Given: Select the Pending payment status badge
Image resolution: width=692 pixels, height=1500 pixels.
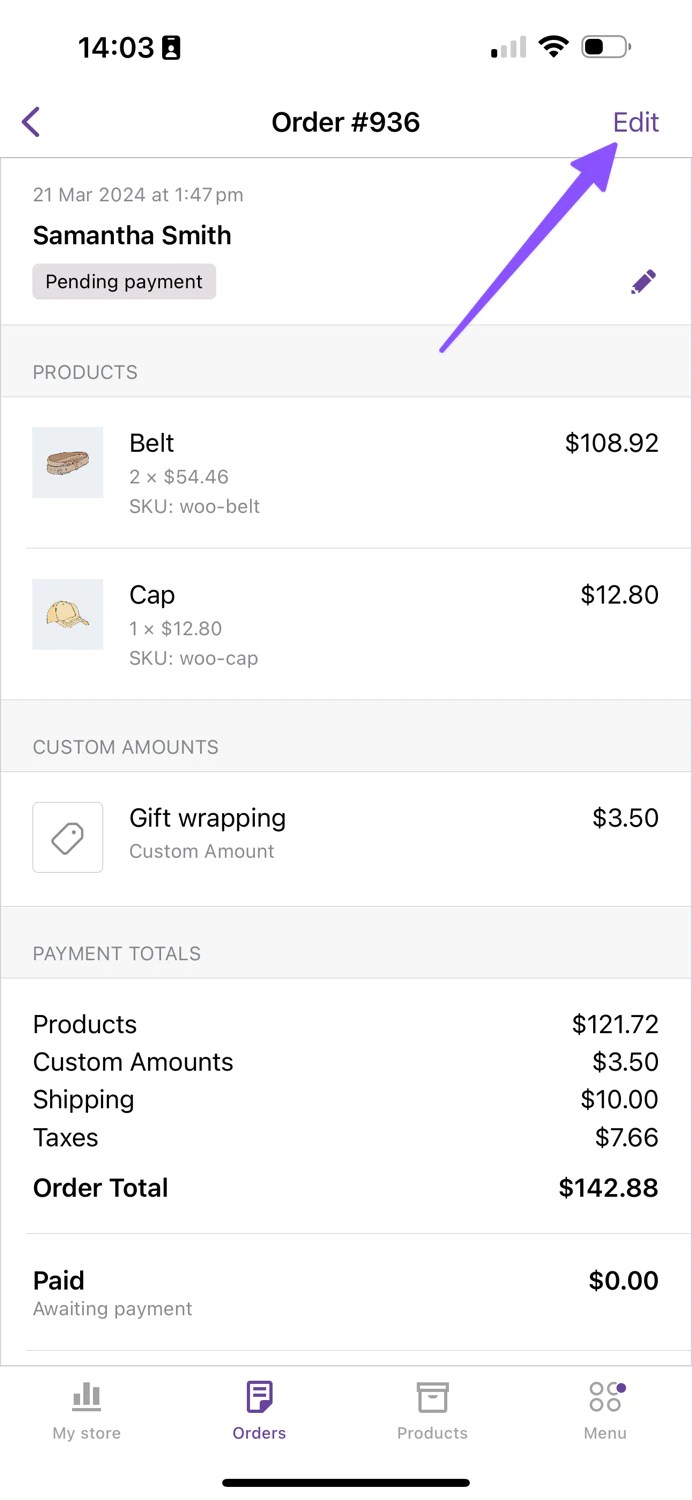Looking at the screenshot, I should pyautogui.click(x=124, y=282).
